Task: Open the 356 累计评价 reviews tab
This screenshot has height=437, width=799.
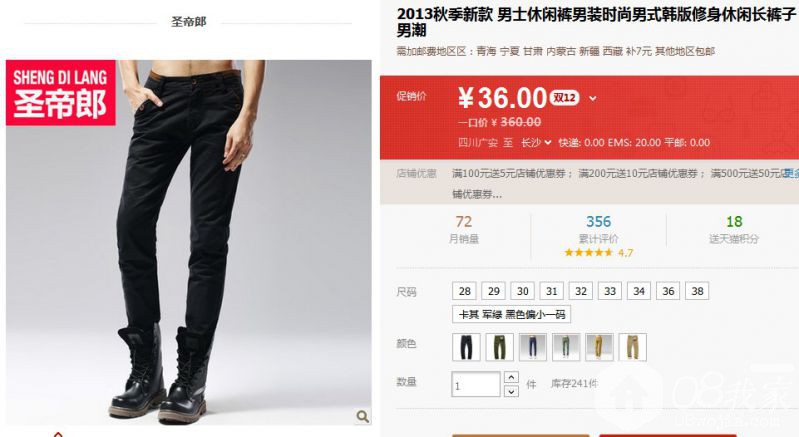Action: coord(598,229)
